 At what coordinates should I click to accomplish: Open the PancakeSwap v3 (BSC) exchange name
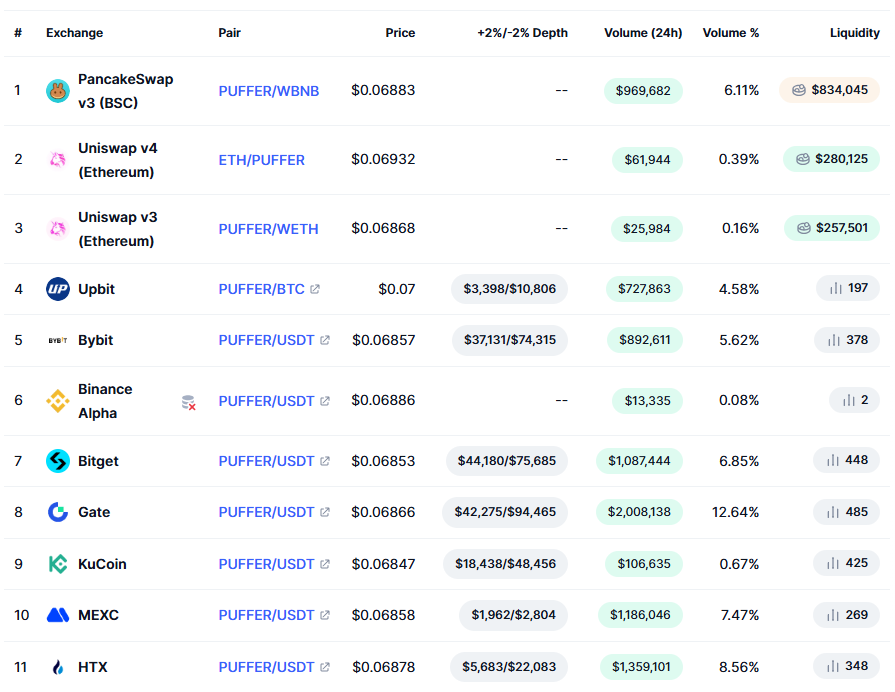pyautogui.click(x=126, y=91)
